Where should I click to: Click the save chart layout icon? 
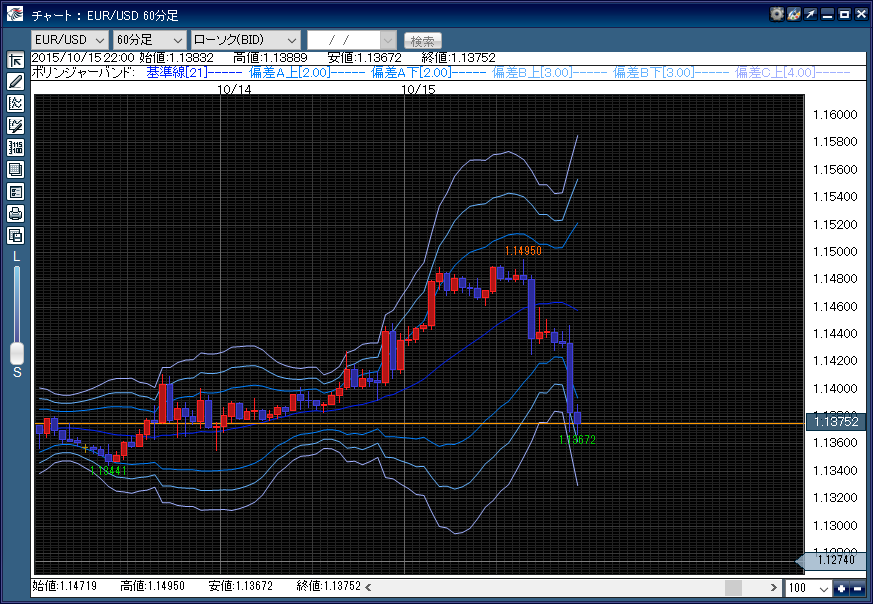click(16, 235)
